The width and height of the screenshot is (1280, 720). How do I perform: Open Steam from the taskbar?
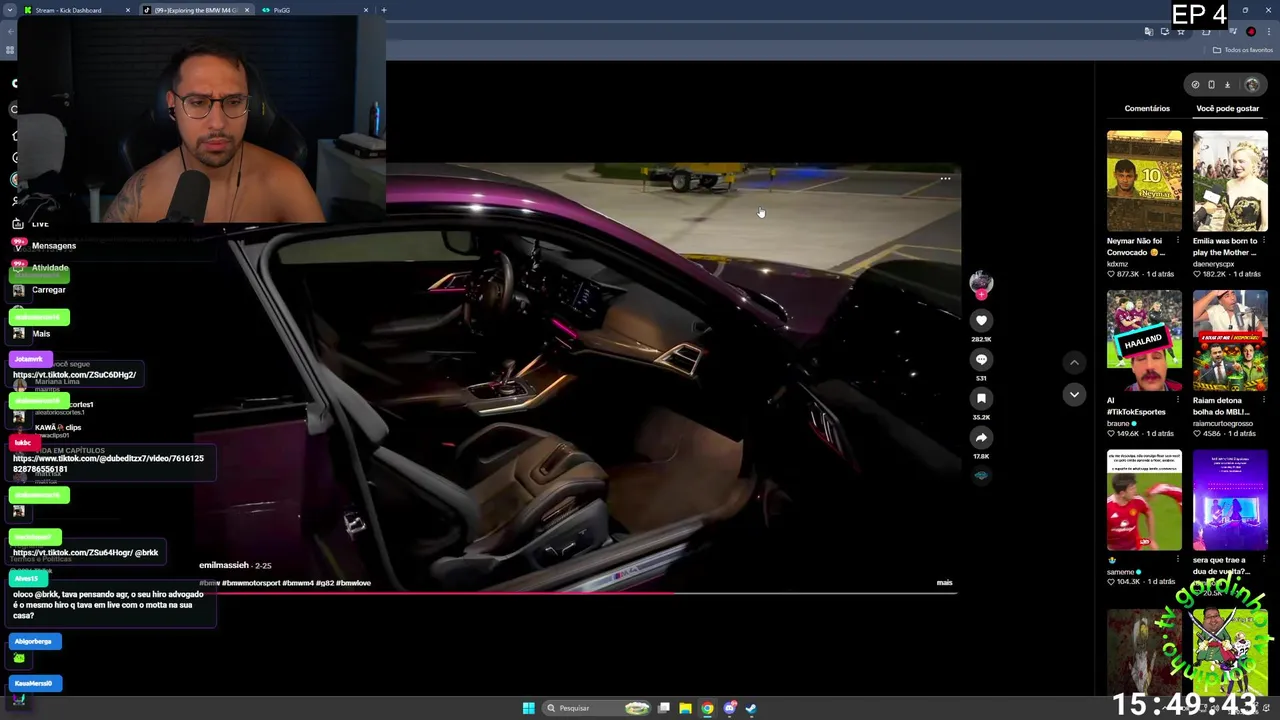[x=751, y=708]
